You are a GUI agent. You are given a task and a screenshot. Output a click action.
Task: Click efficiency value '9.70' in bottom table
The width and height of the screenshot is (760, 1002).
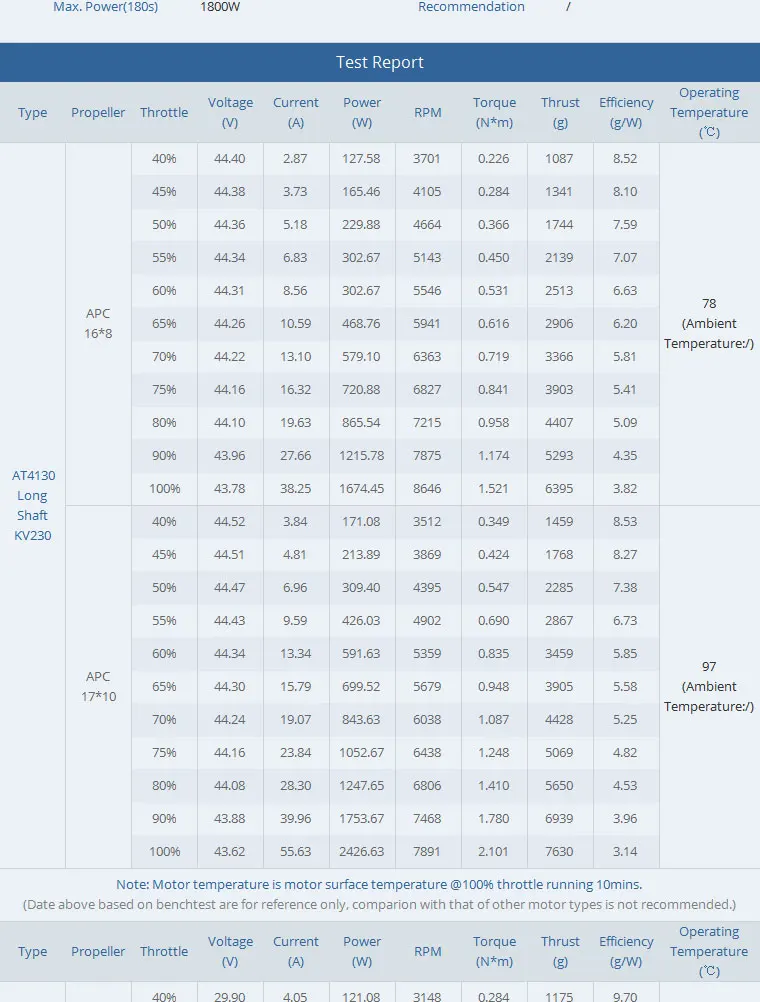click(x=625, y=996)
